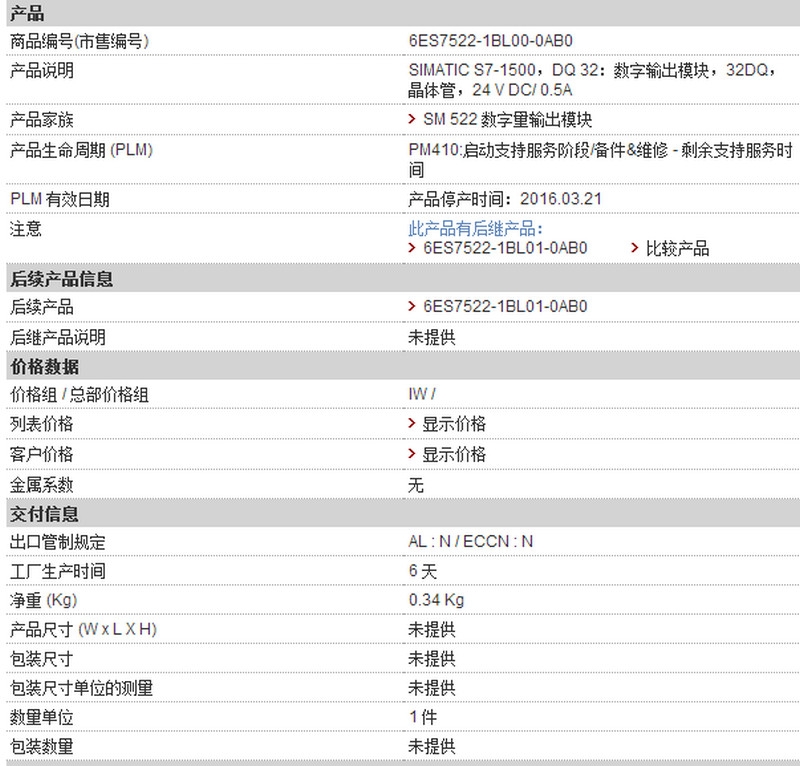Screen dimensions: 800x766
Task: Click the 产品尺寸 (W x L X H) label
Action: pos(83,630)
